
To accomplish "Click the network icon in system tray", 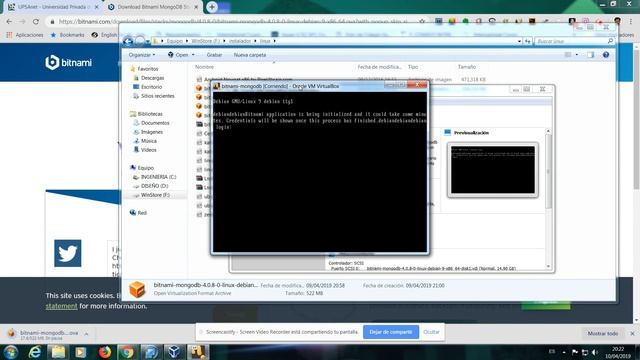I will click(585, 352).
